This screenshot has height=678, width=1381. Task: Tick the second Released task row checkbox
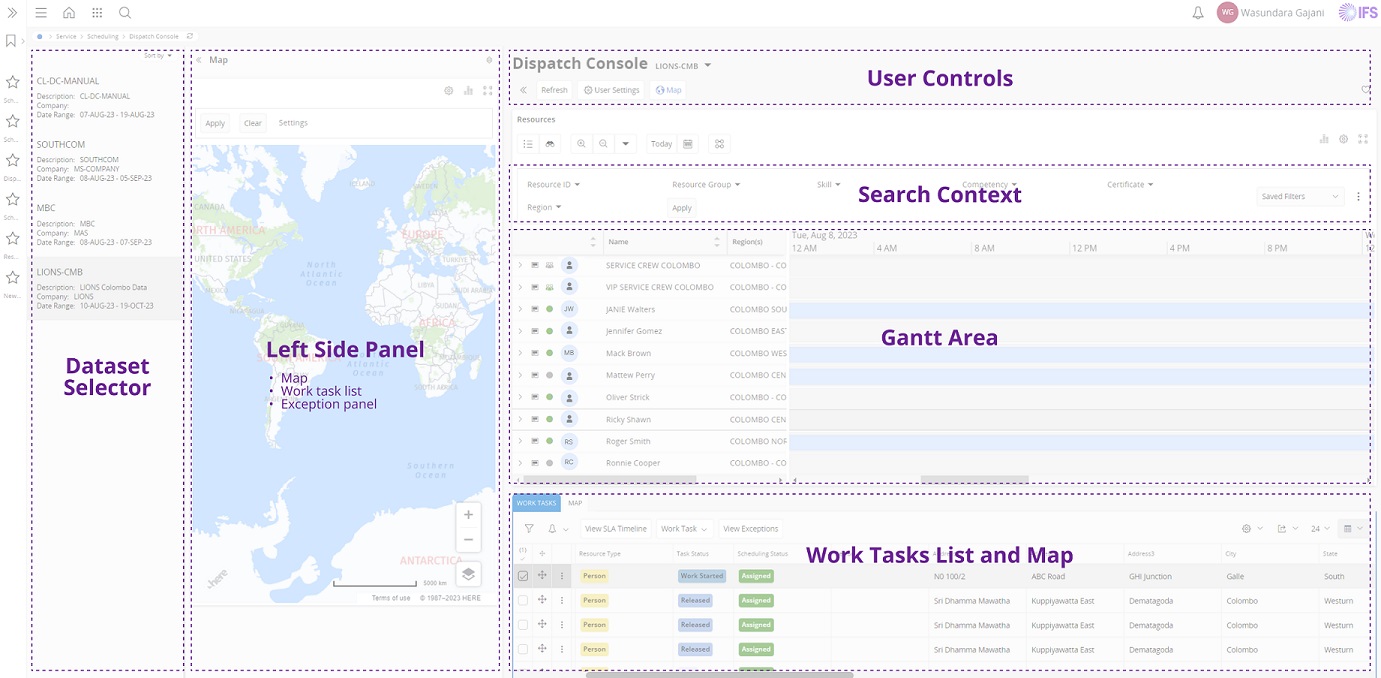coord(523,625)
